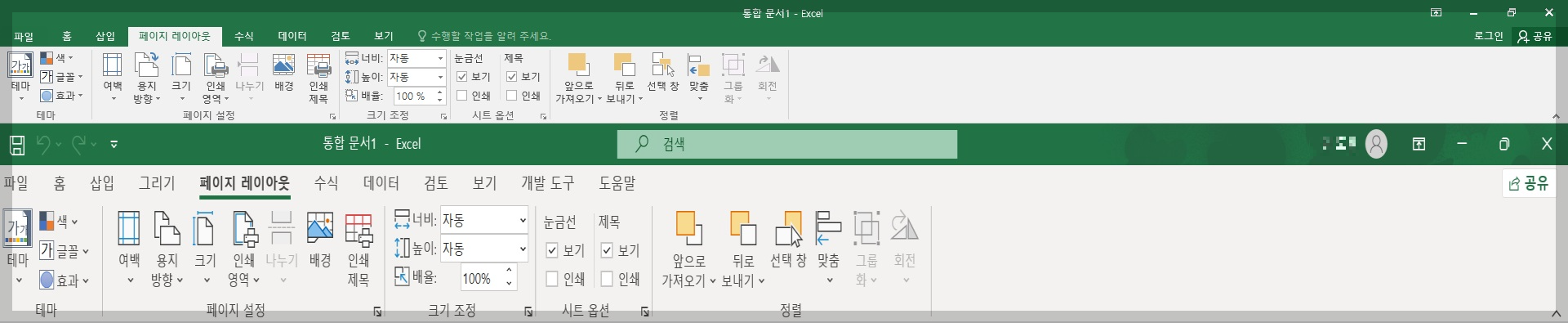
Task: Click 앞으로 가져오기 icon in lower ribbon
Action: tap(689, 228)
